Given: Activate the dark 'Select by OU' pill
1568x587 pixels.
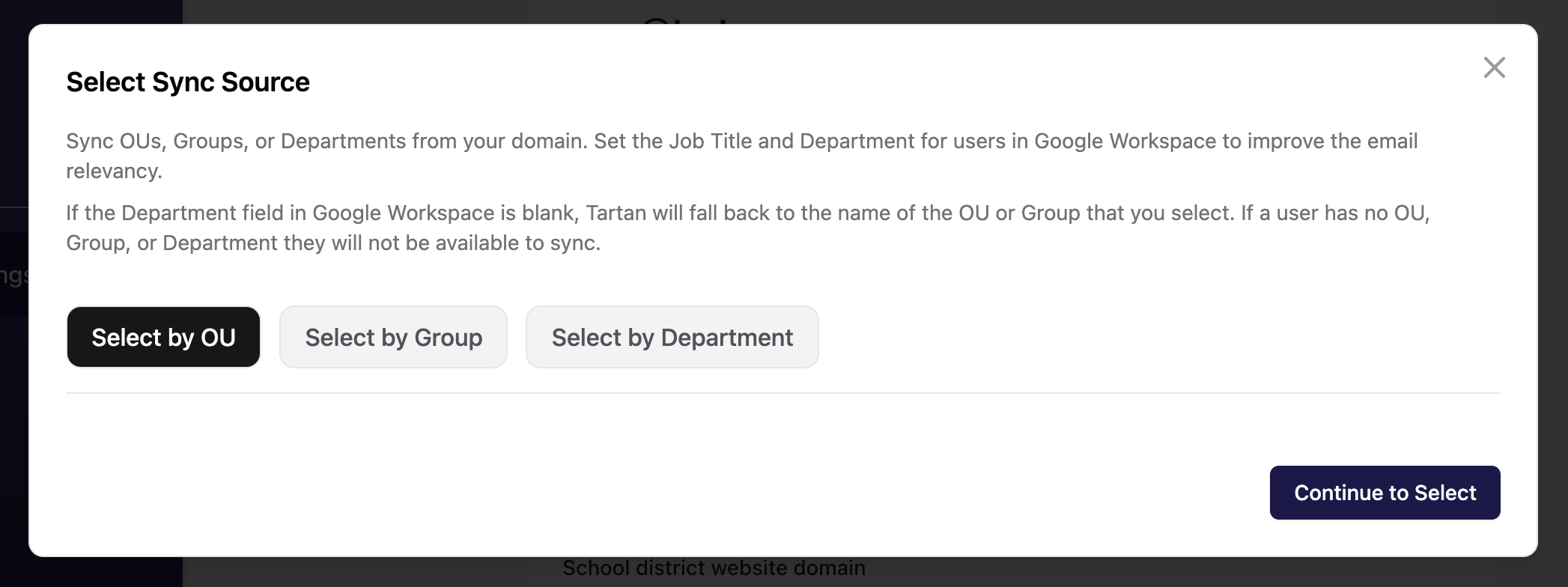Looking at the screenshot, I should [163, 337].
